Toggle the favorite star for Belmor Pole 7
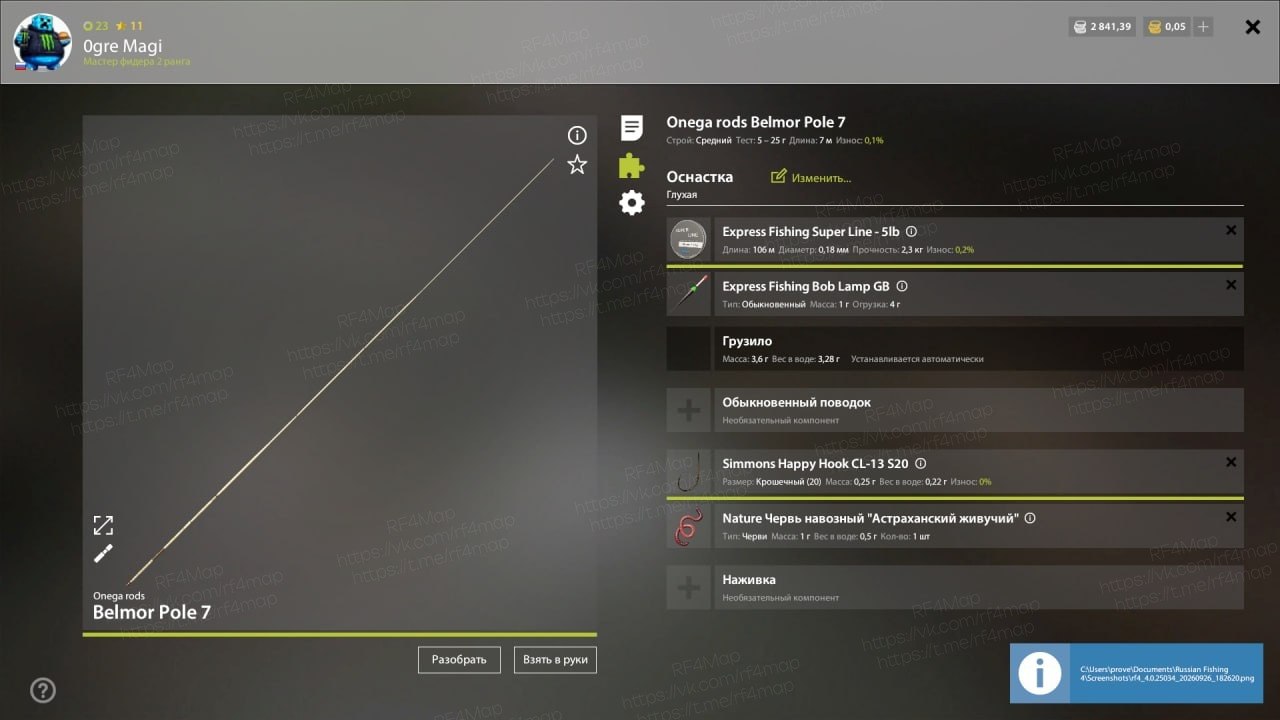 point(577,165)
